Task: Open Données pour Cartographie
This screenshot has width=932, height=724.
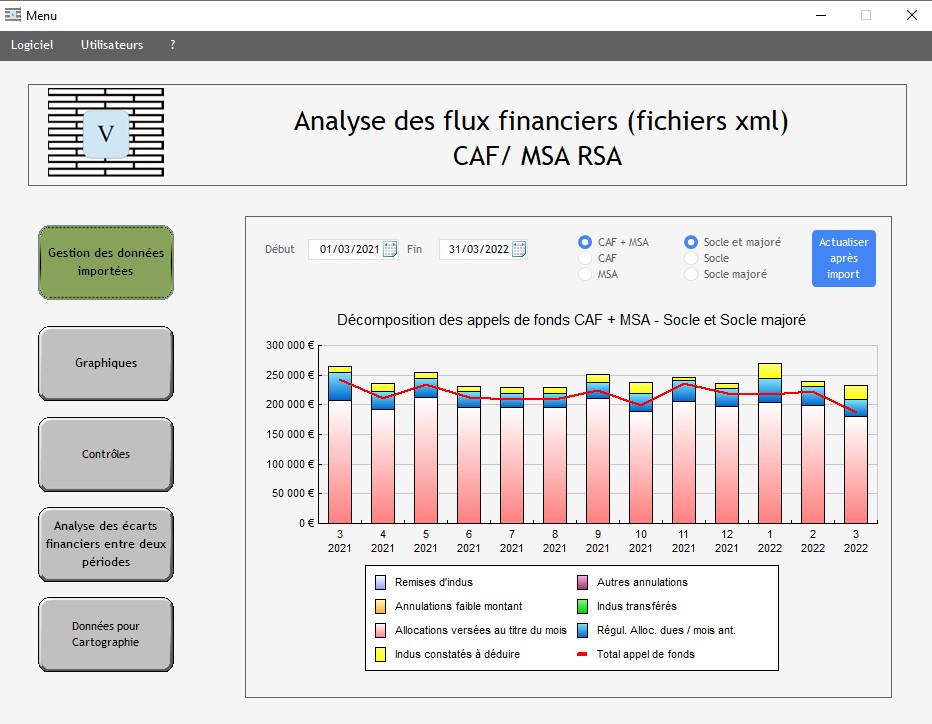Action: [106, 634]
